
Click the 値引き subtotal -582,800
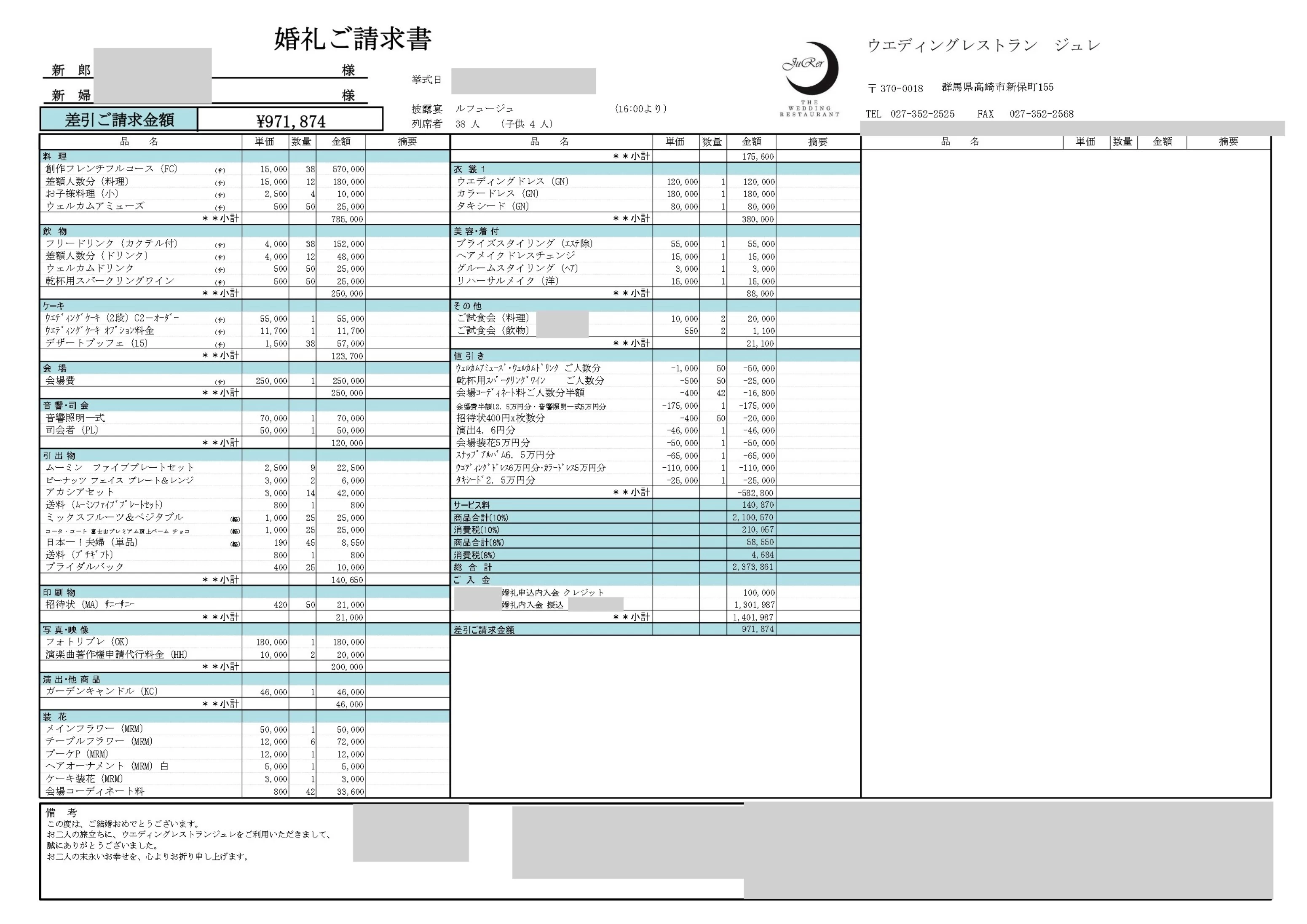[756, 493]
